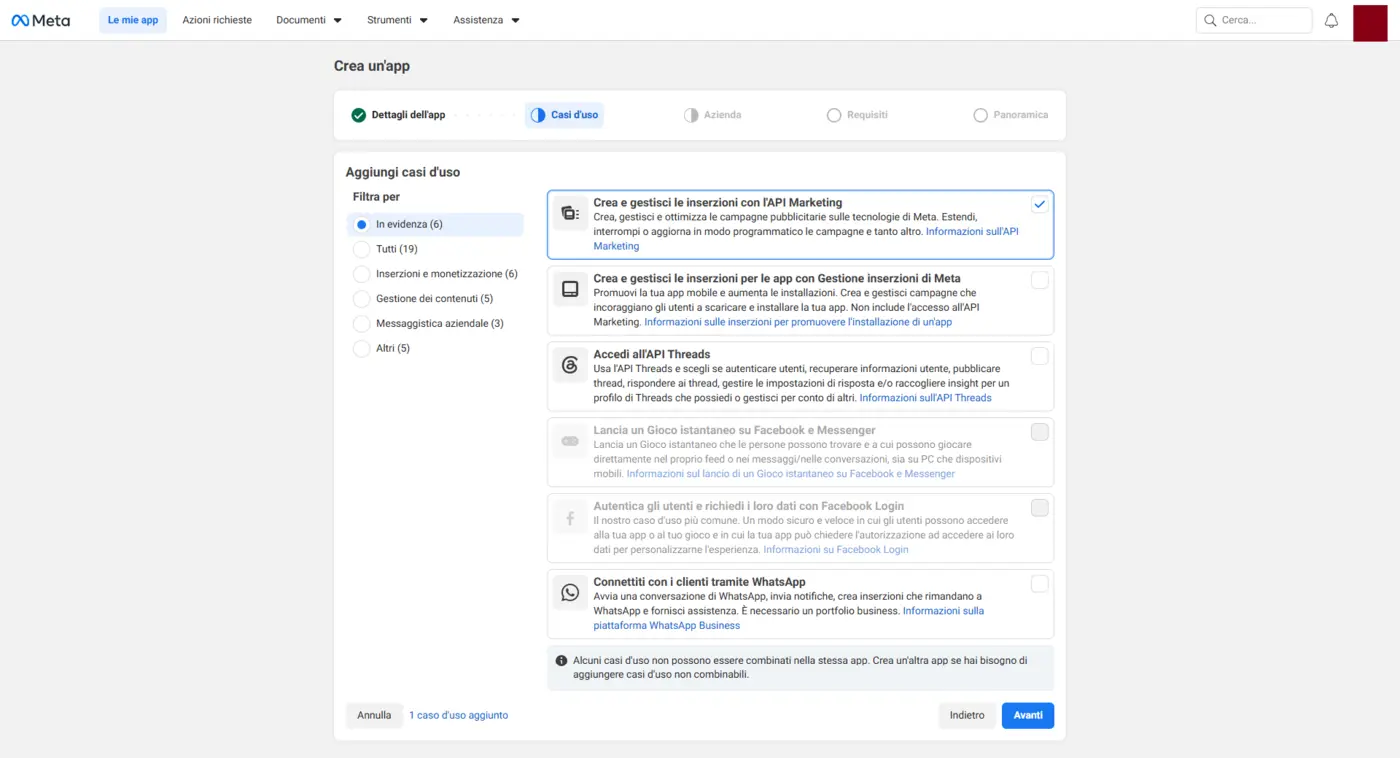Click the Annulla button
The height and width of the screenshot is (758, 1400).
tap(374, 715)
